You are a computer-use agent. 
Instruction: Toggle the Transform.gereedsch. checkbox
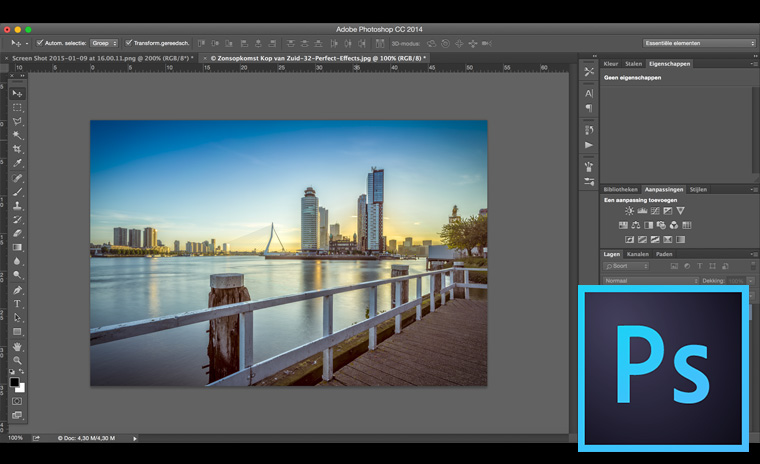point(128,43)
